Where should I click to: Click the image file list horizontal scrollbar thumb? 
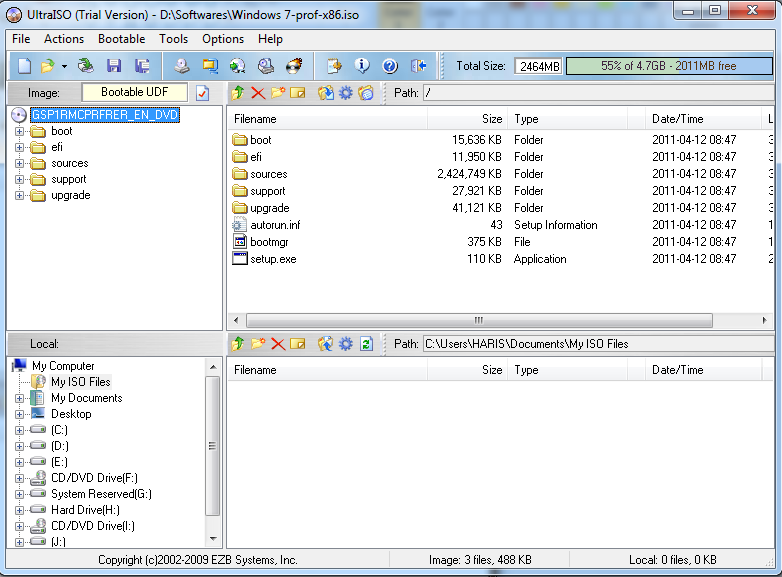click(479, 320)
